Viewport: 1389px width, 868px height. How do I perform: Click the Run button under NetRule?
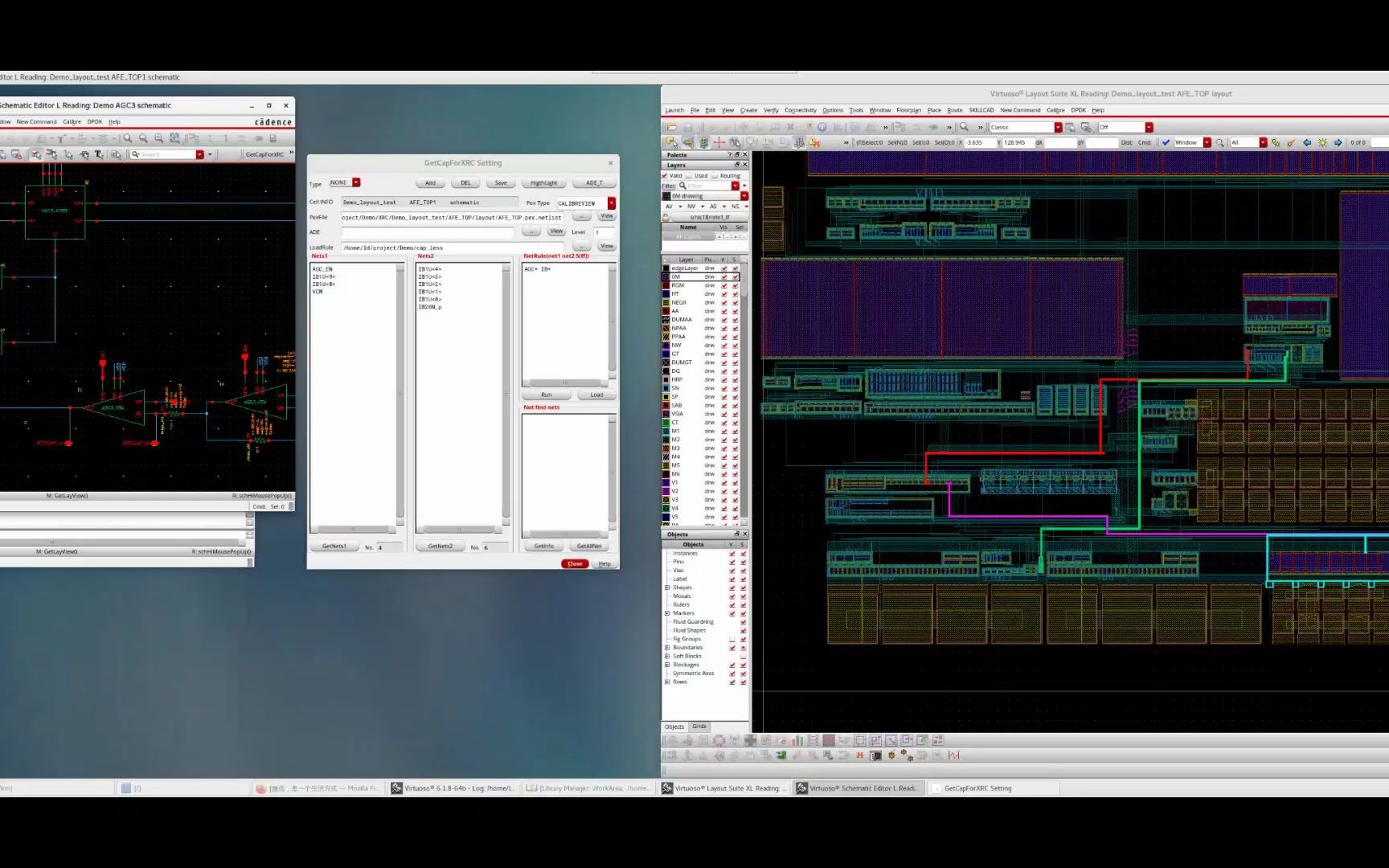tap(547, 395)
